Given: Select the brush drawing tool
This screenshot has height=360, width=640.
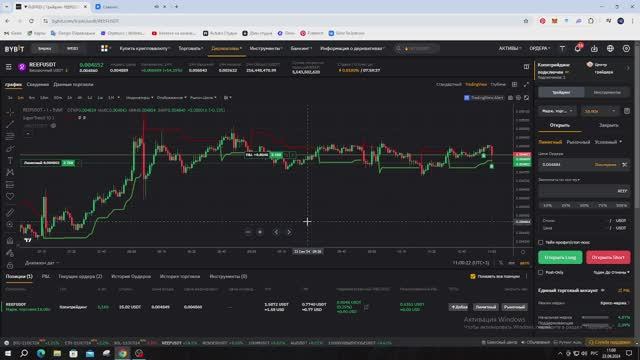Looking at the screenshot, I should point(10,148).
